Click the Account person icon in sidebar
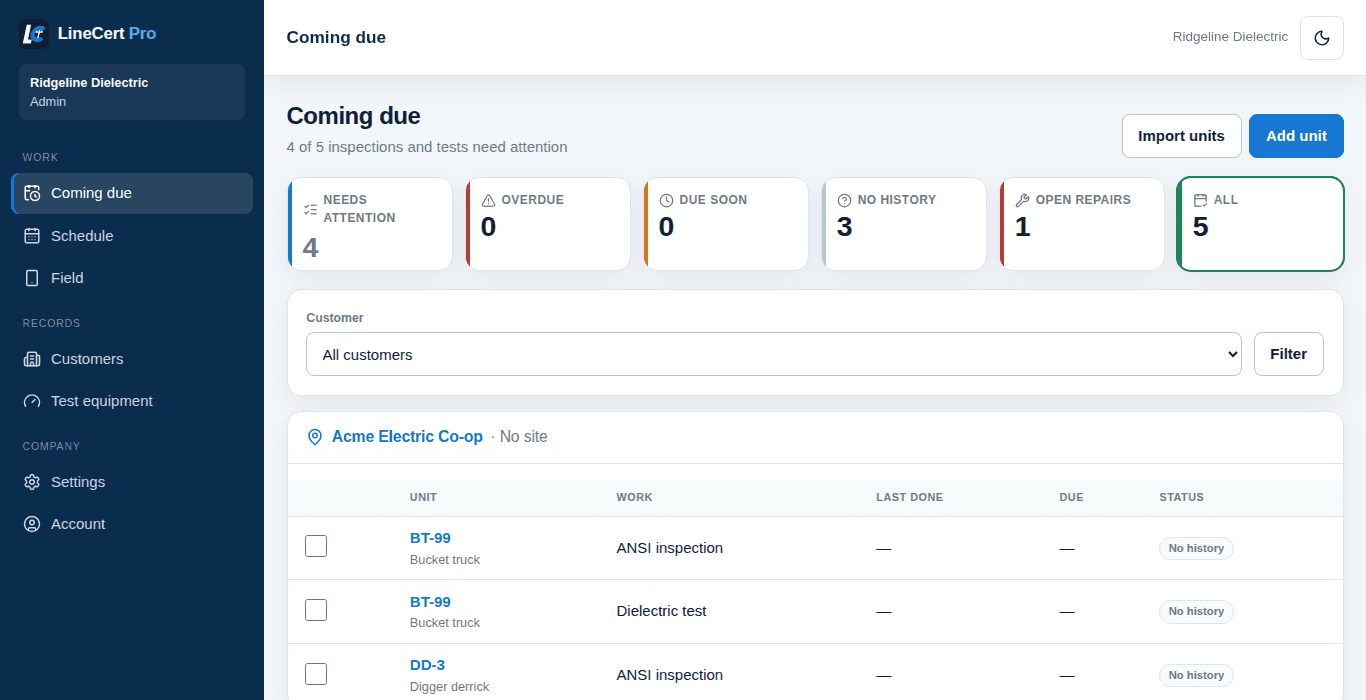Screen dimensions: 1366x700 [32, 524]
